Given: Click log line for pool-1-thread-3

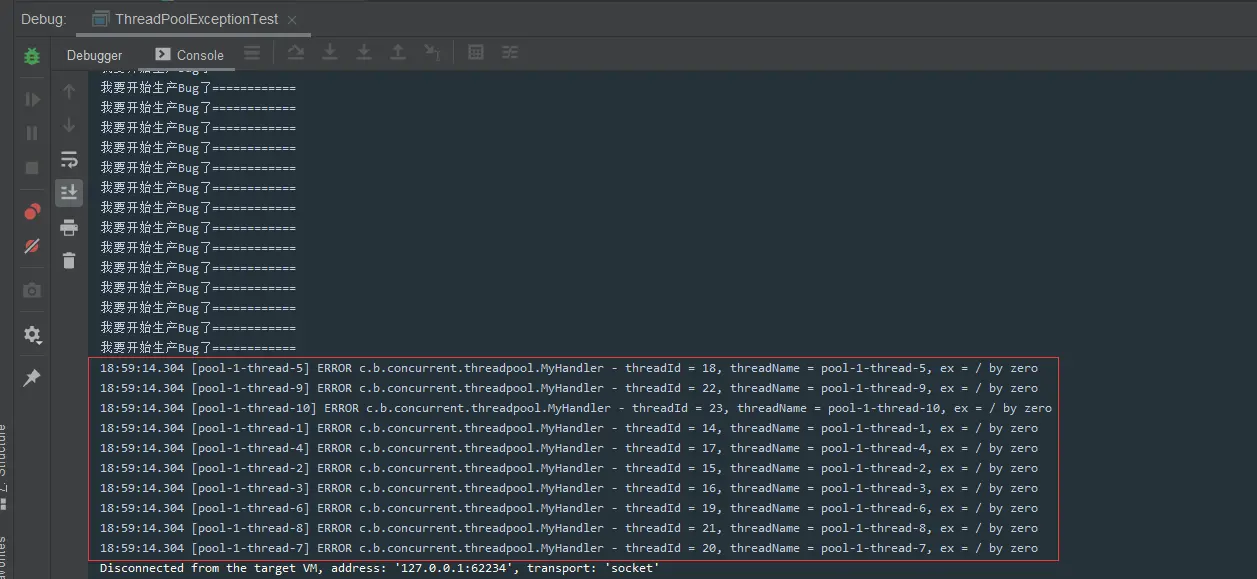Looking at the screenshot, I should click(569, 488).
